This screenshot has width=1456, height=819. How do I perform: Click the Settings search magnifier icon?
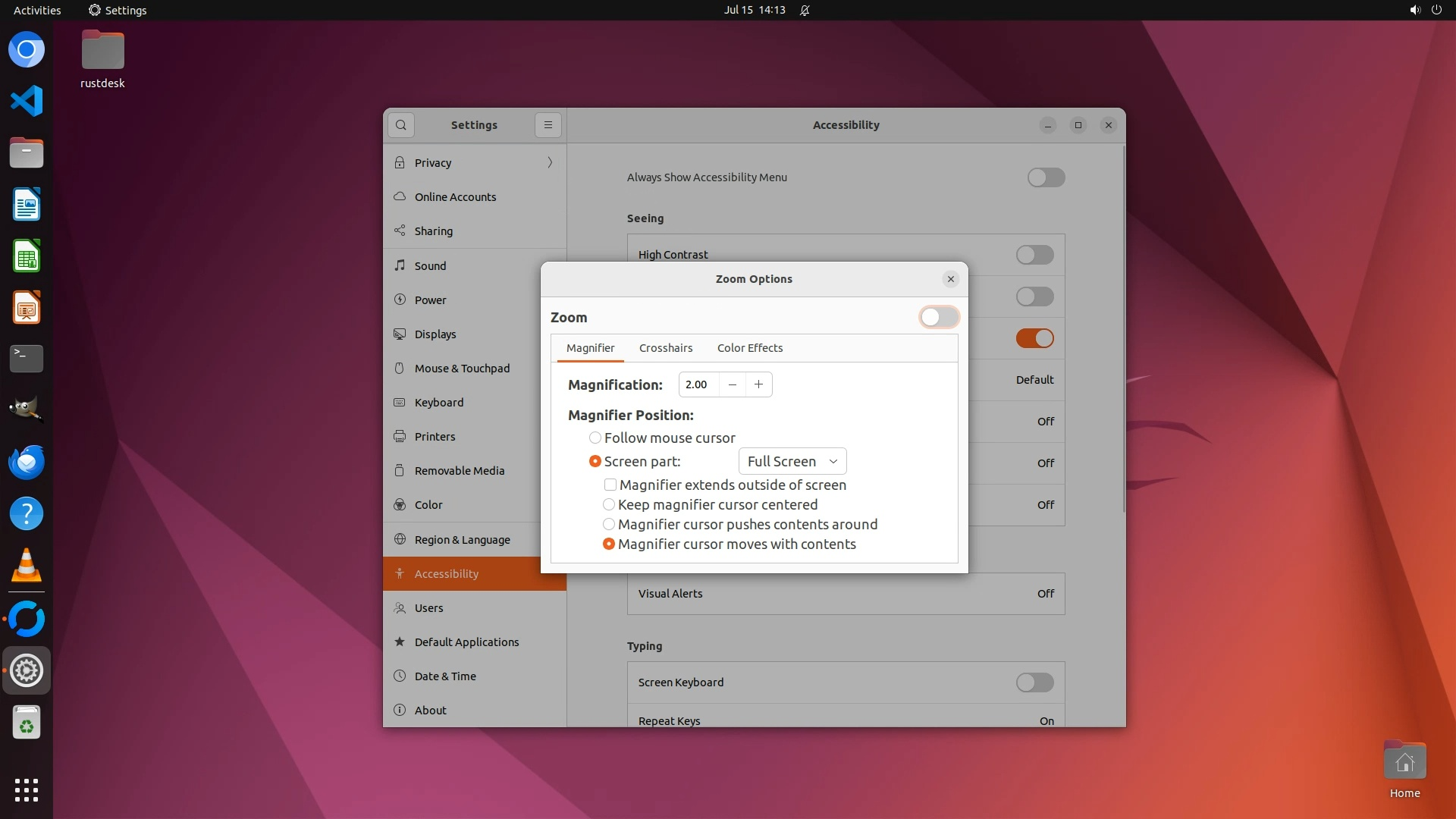400,125
